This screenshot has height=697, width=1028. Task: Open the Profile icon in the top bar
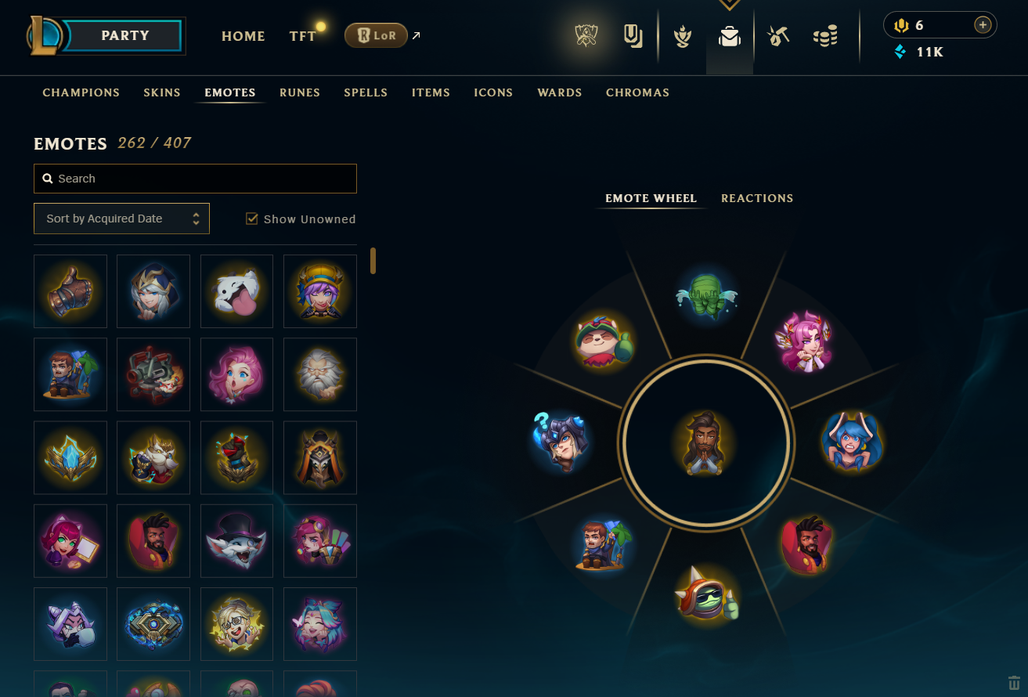682,37
